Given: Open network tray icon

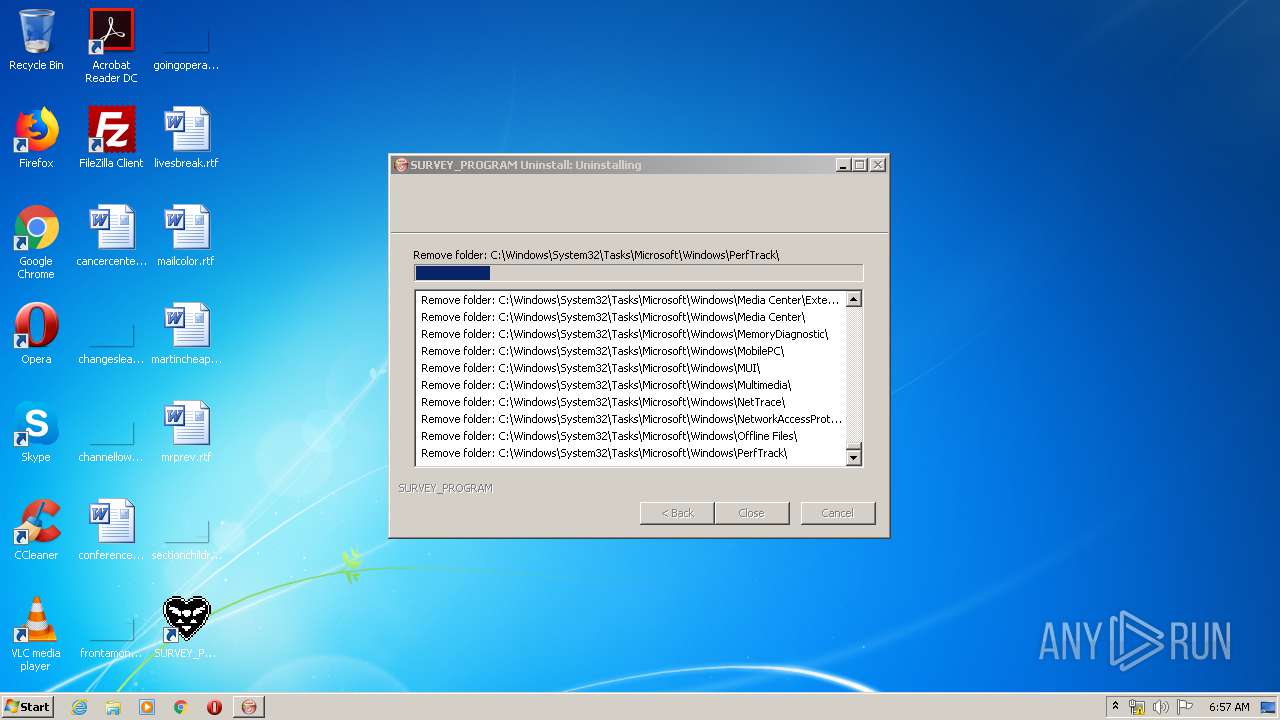Looking at the screenshot, I should [x=1137, y=707].
